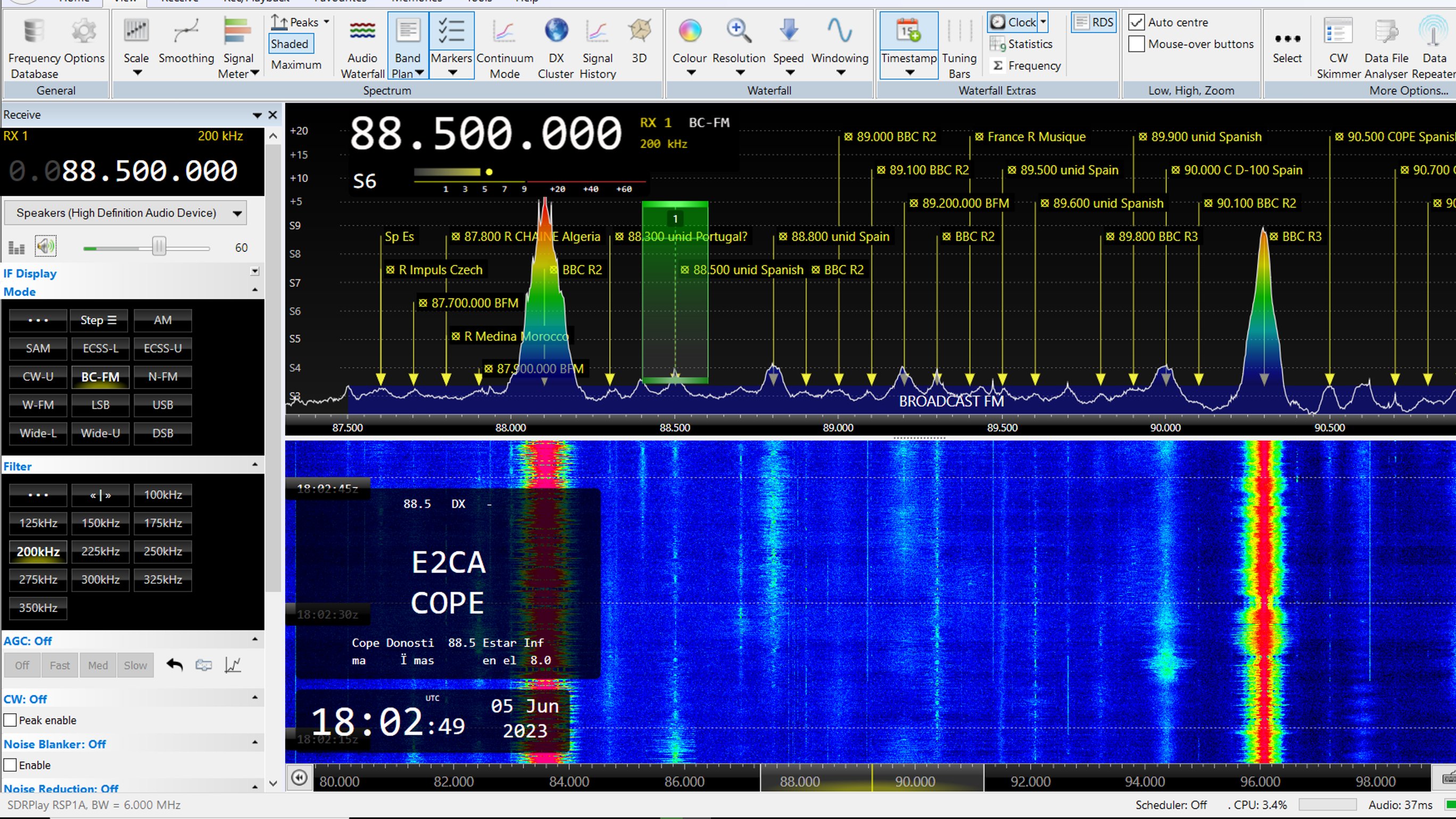Open the Clock dropdown arrow
Image resolution: width=1456 pixels, height=819 pixels.
(1044, 22)
